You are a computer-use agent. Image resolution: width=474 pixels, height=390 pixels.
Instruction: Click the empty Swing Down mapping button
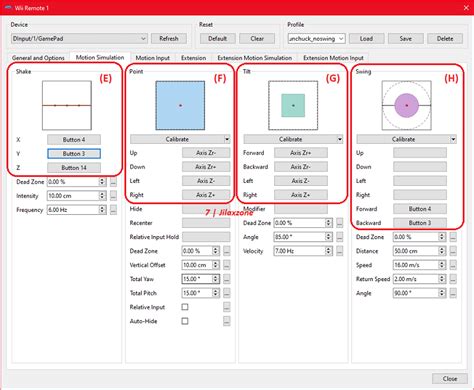[x=420, y=167]
